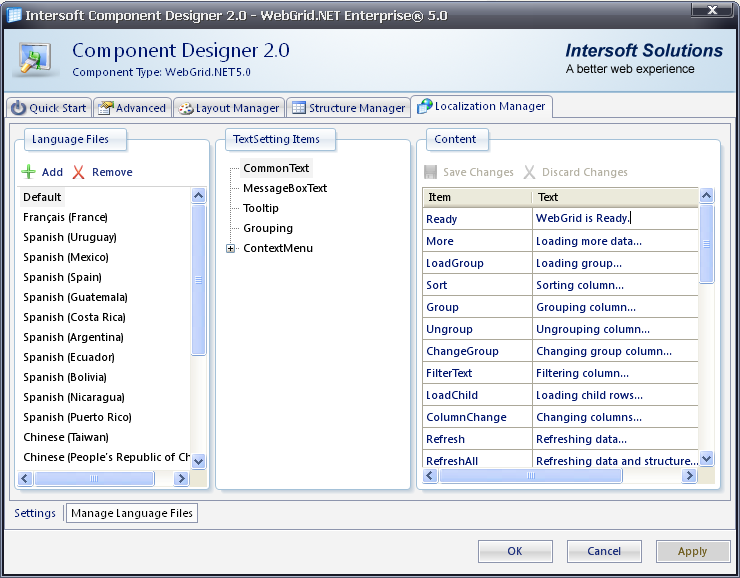Select the Manage Language Files bottom tab
The height and width of the screenshot is (578, 740).
coord(132,513)
